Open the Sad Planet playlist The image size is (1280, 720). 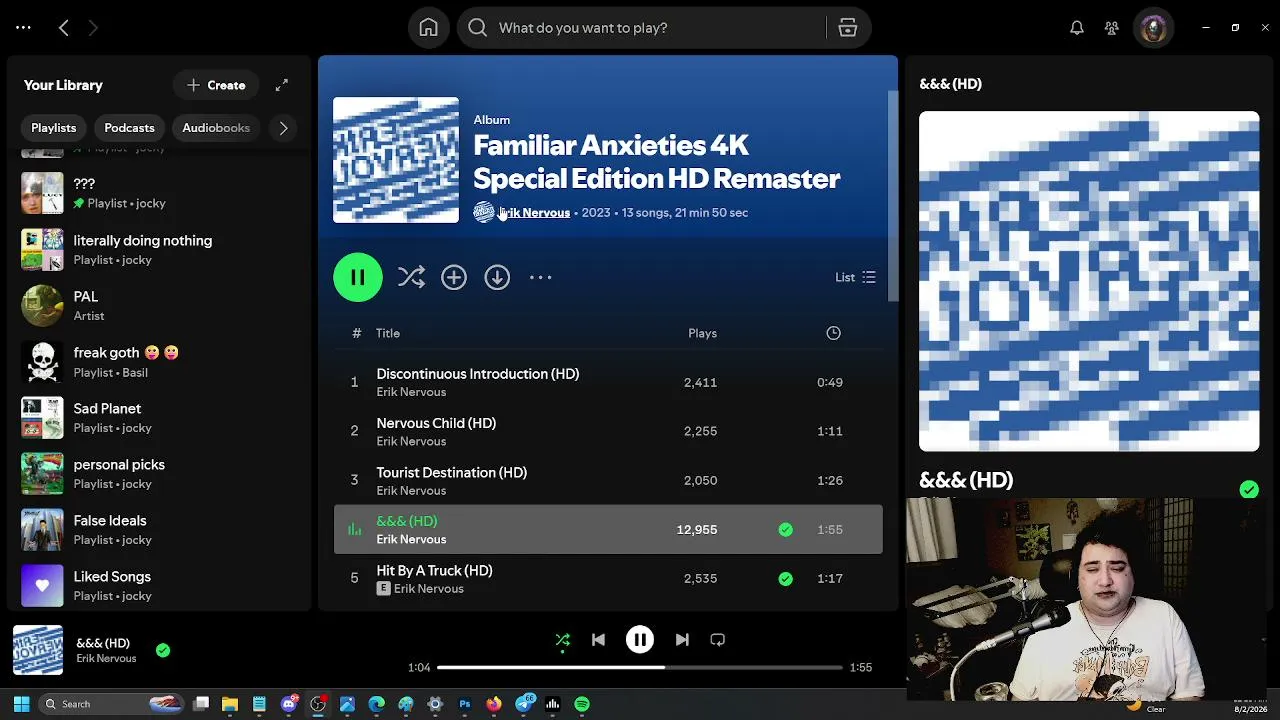point(160,417)
